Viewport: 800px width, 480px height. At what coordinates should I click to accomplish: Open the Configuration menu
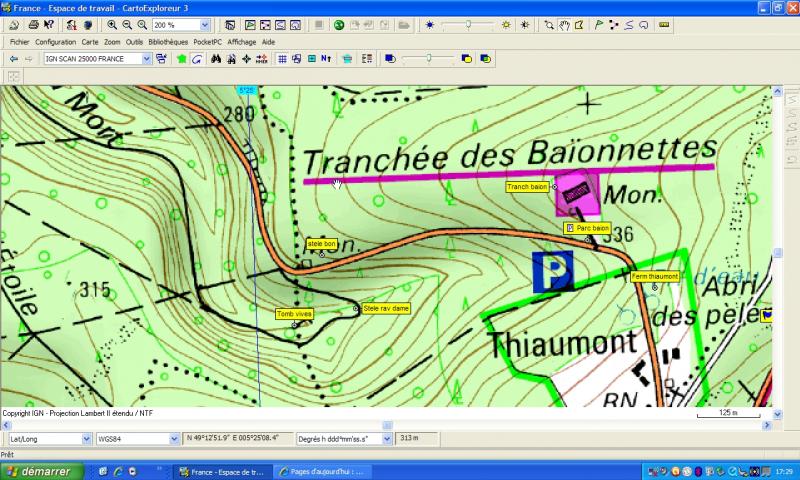55,42
